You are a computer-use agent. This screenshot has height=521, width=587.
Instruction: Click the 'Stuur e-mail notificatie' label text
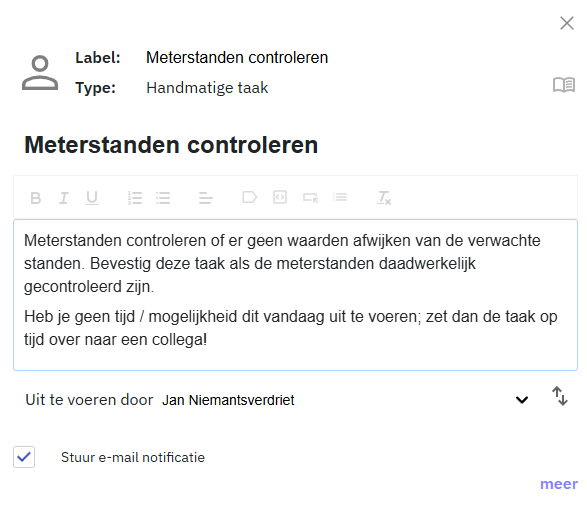click(133, 457)
